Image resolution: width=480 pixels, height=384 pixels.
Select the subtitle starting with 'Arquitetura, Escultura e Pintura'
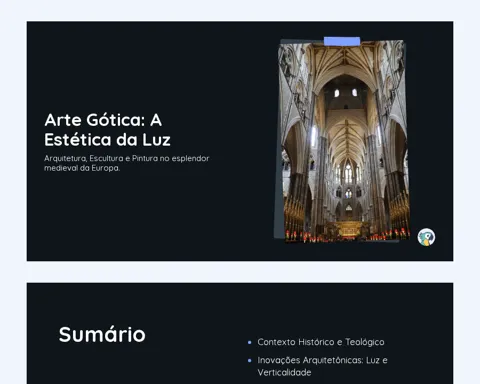point(127,163)
